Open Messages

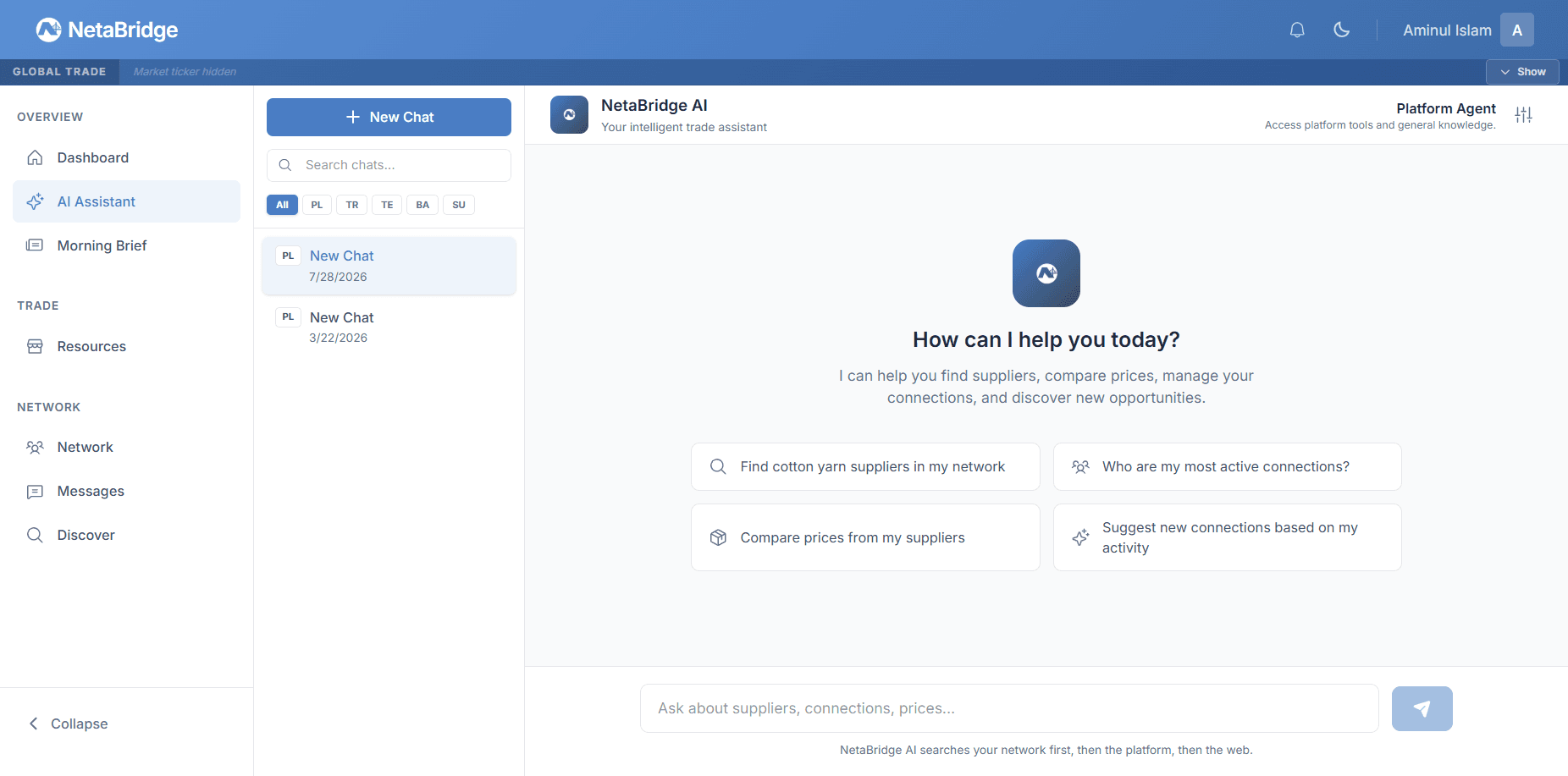[x=127, y=491]
